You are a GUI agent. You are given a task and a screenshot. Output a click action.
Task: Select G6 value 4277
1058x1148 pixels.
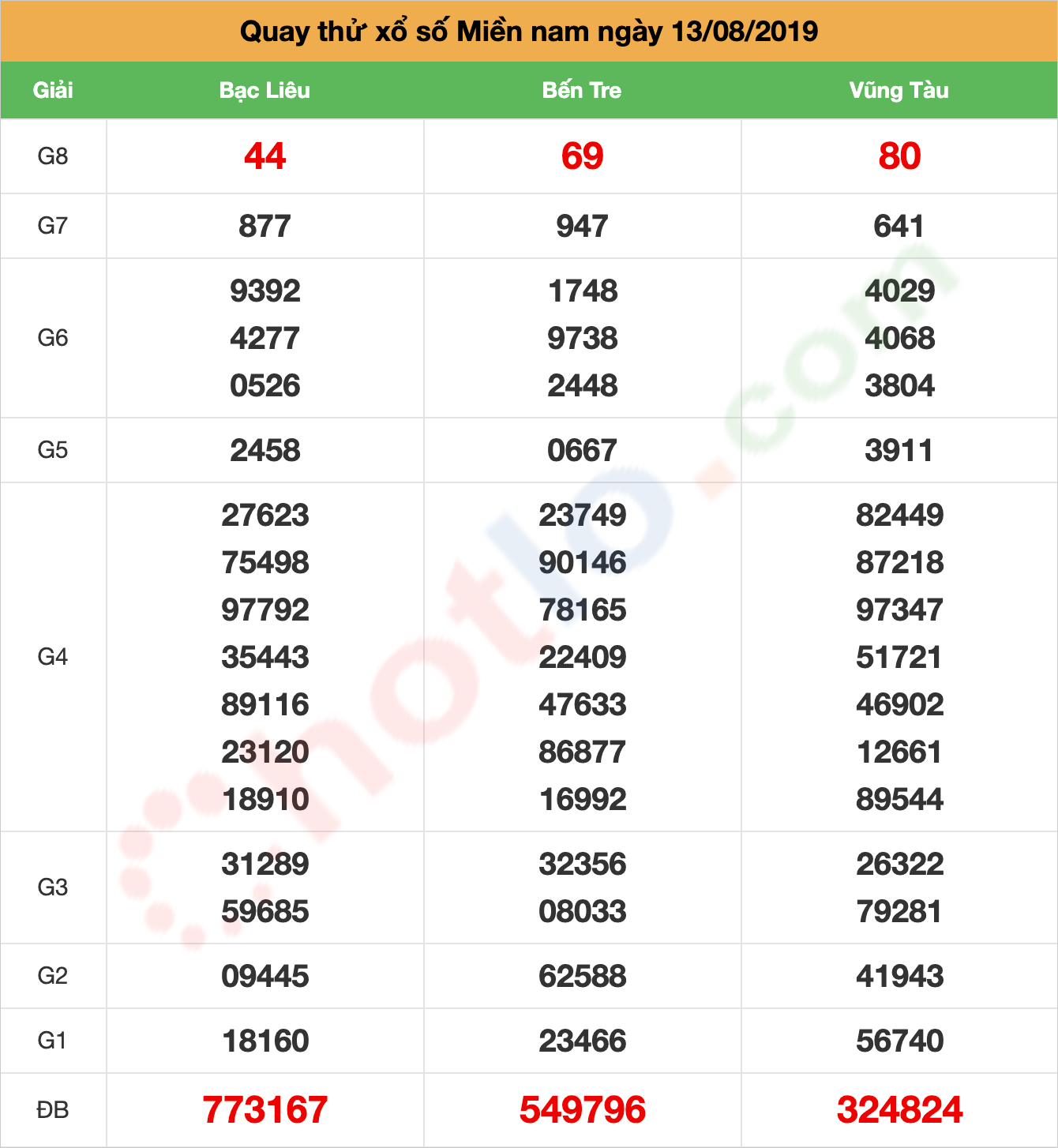click(264, 339)
